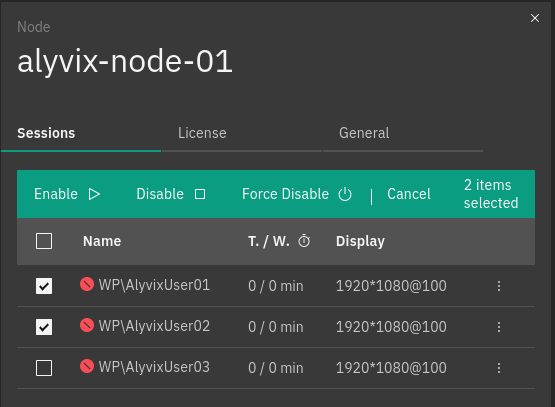Select the WP\AlyvixUser02 session name

point(154,326)
